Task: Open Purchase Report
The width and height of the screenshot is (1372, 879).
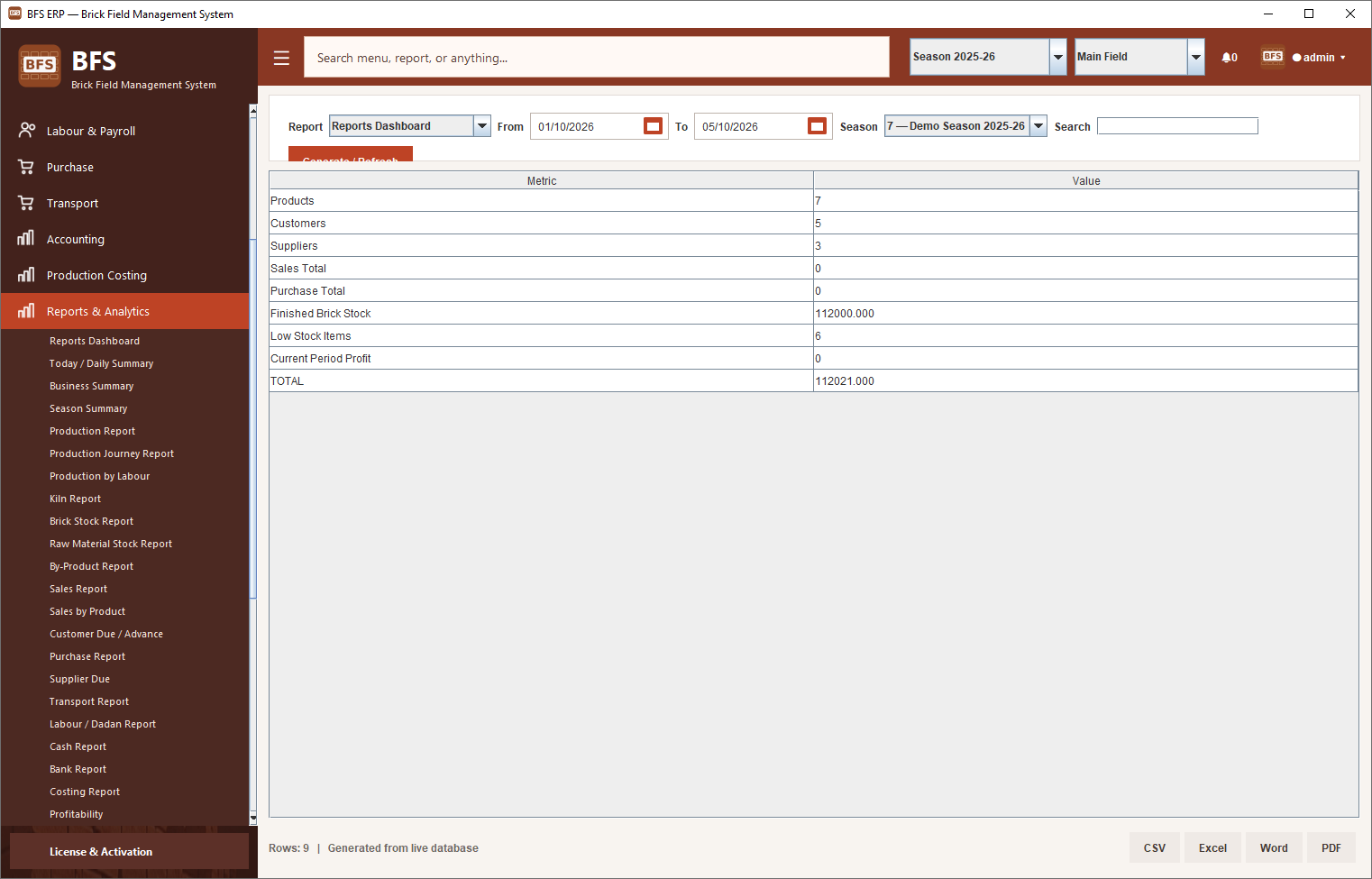Action: click(x=87, y=656)
